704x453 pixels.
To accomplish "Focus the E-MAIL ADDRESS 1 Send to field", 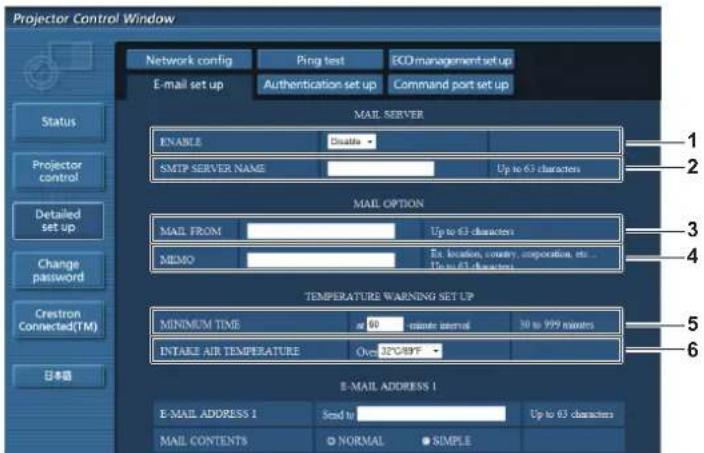I will coord(431,413).
